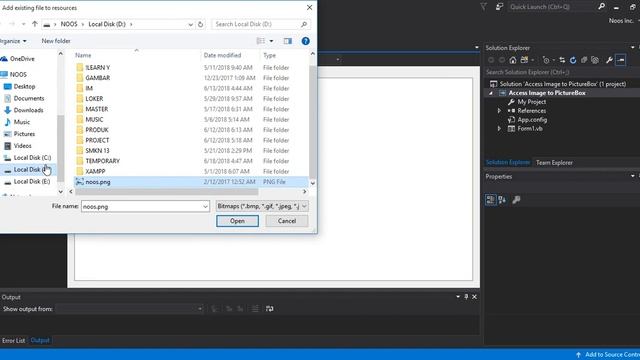Toggle the Preview Selected Items button in Solution Explorer
This screenshot has height=360, width=640.
click(620, 60)
